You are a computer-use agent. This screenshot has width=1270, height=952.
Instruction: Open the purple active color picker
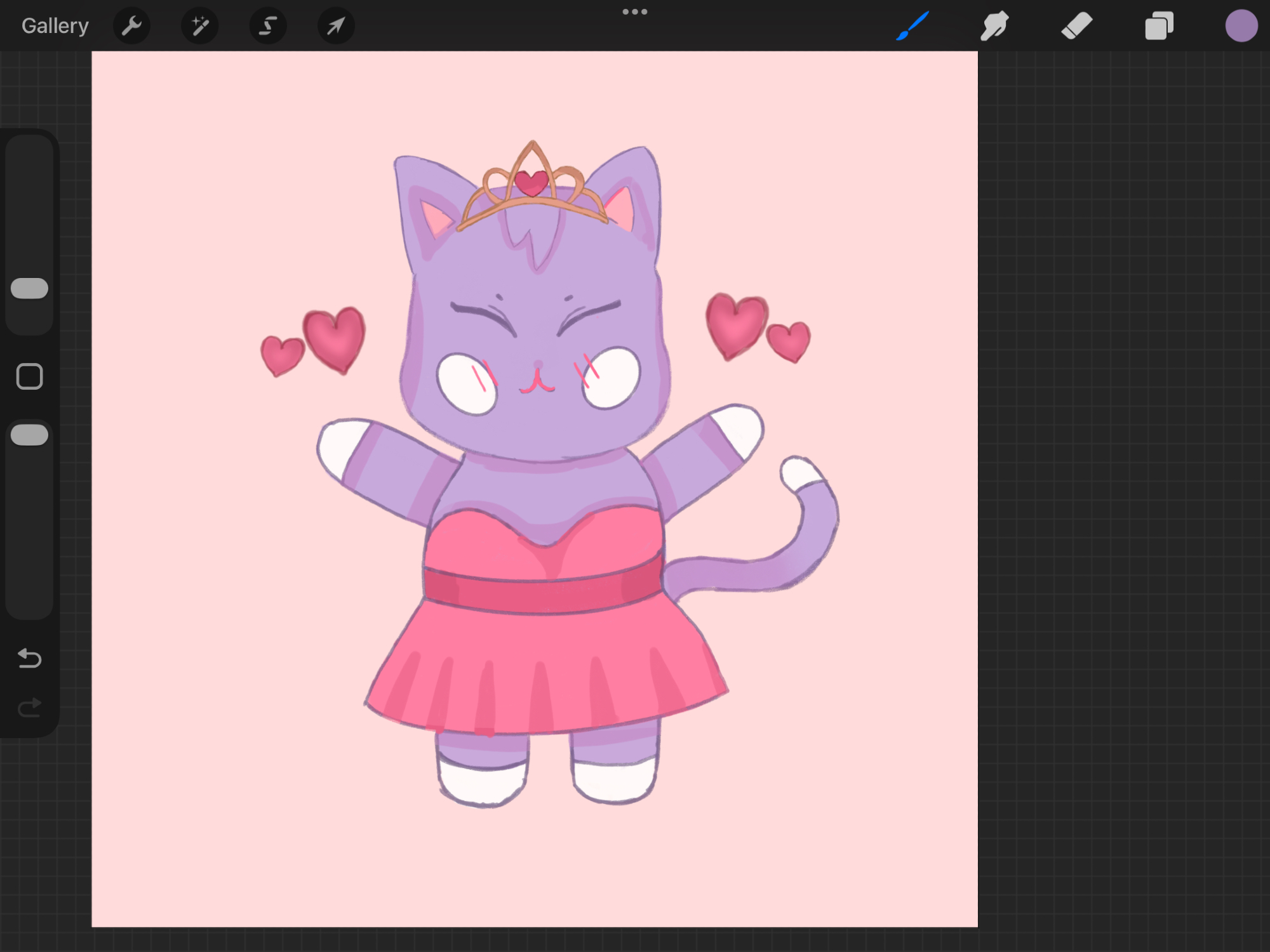tap(1241, 26)
